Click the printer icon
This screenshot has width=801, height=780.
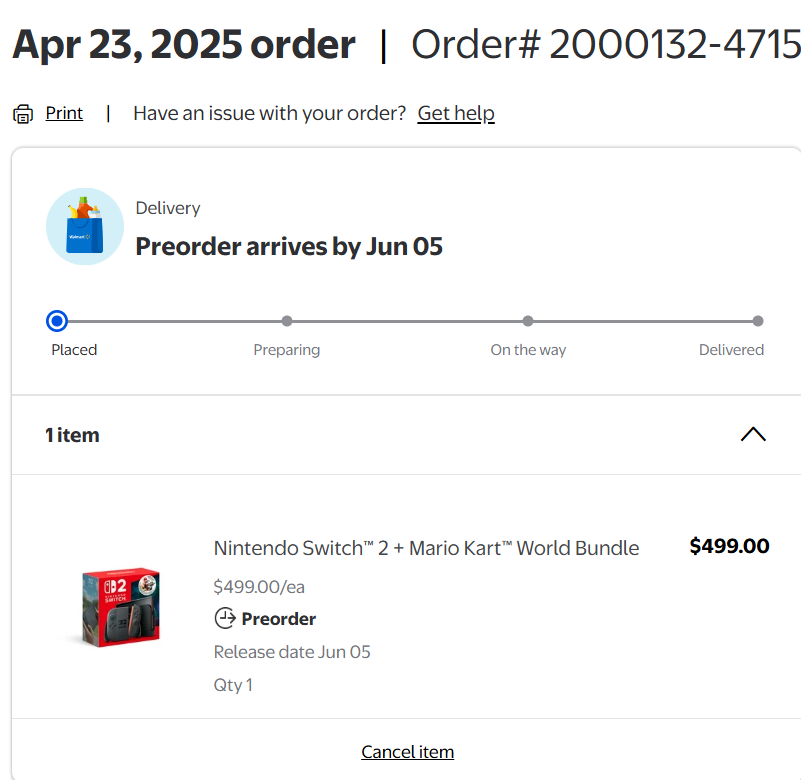coord(22,114)
